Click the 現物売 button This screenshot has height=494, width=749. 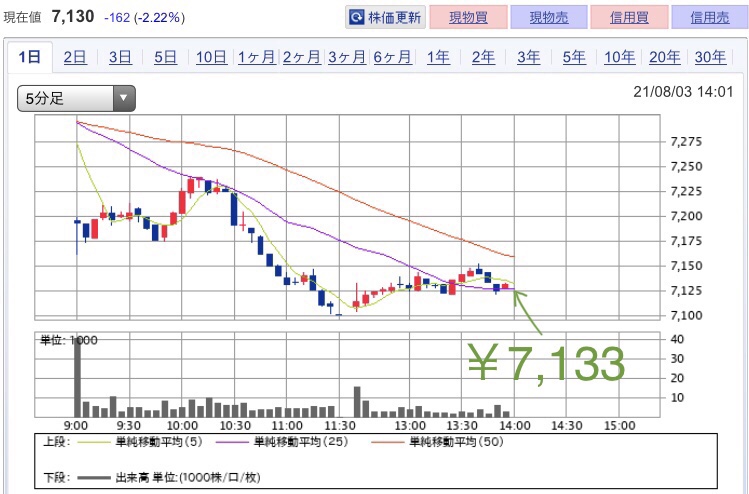click(549, 18)
